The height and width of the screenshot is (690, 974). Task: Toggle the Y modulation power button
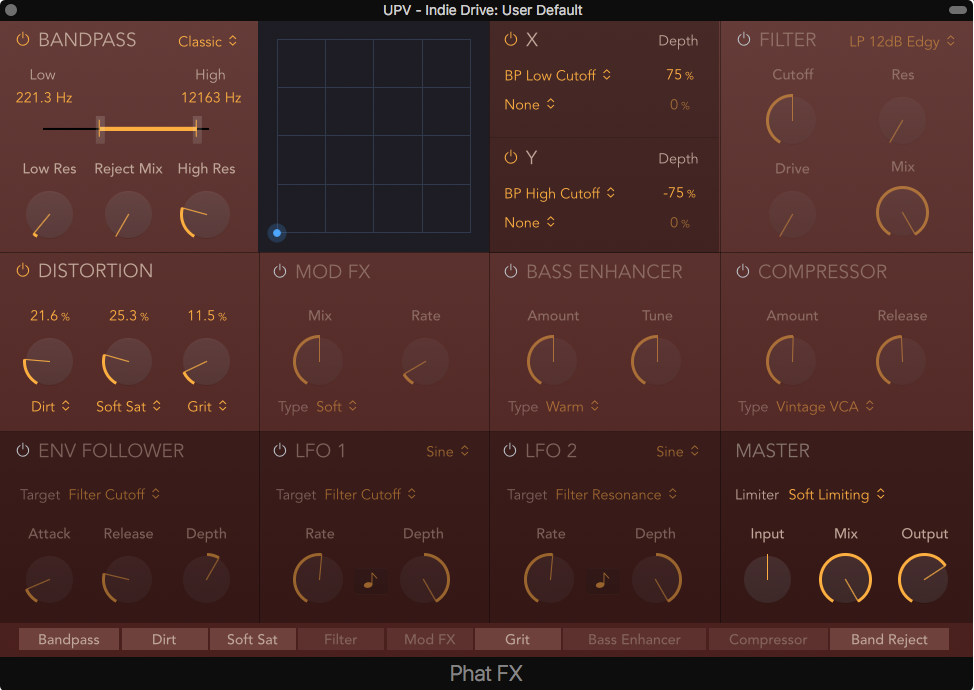click(511, 157)
